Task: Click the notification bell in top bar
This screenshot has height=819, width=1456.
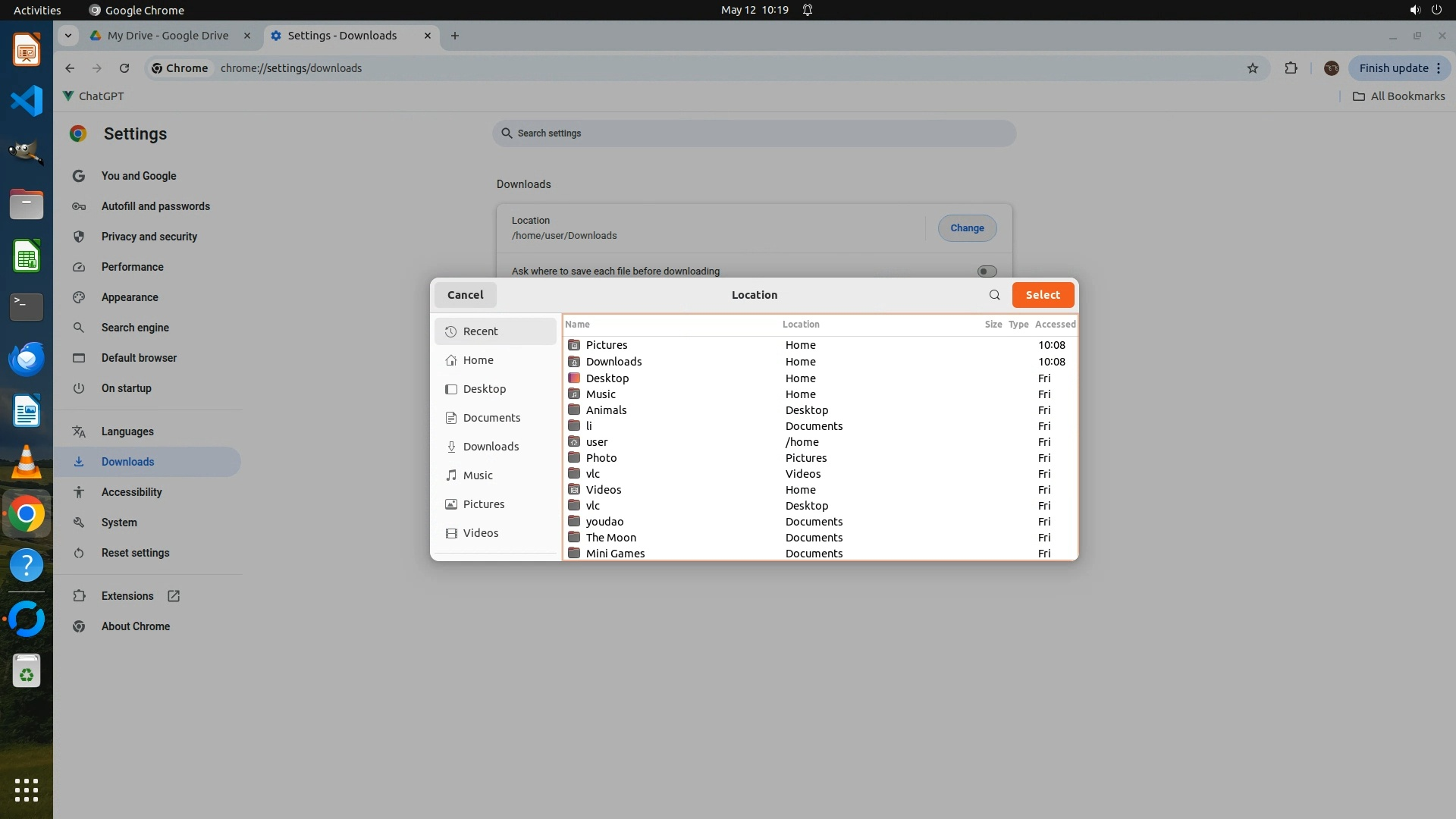Action: tap(808, 10)
